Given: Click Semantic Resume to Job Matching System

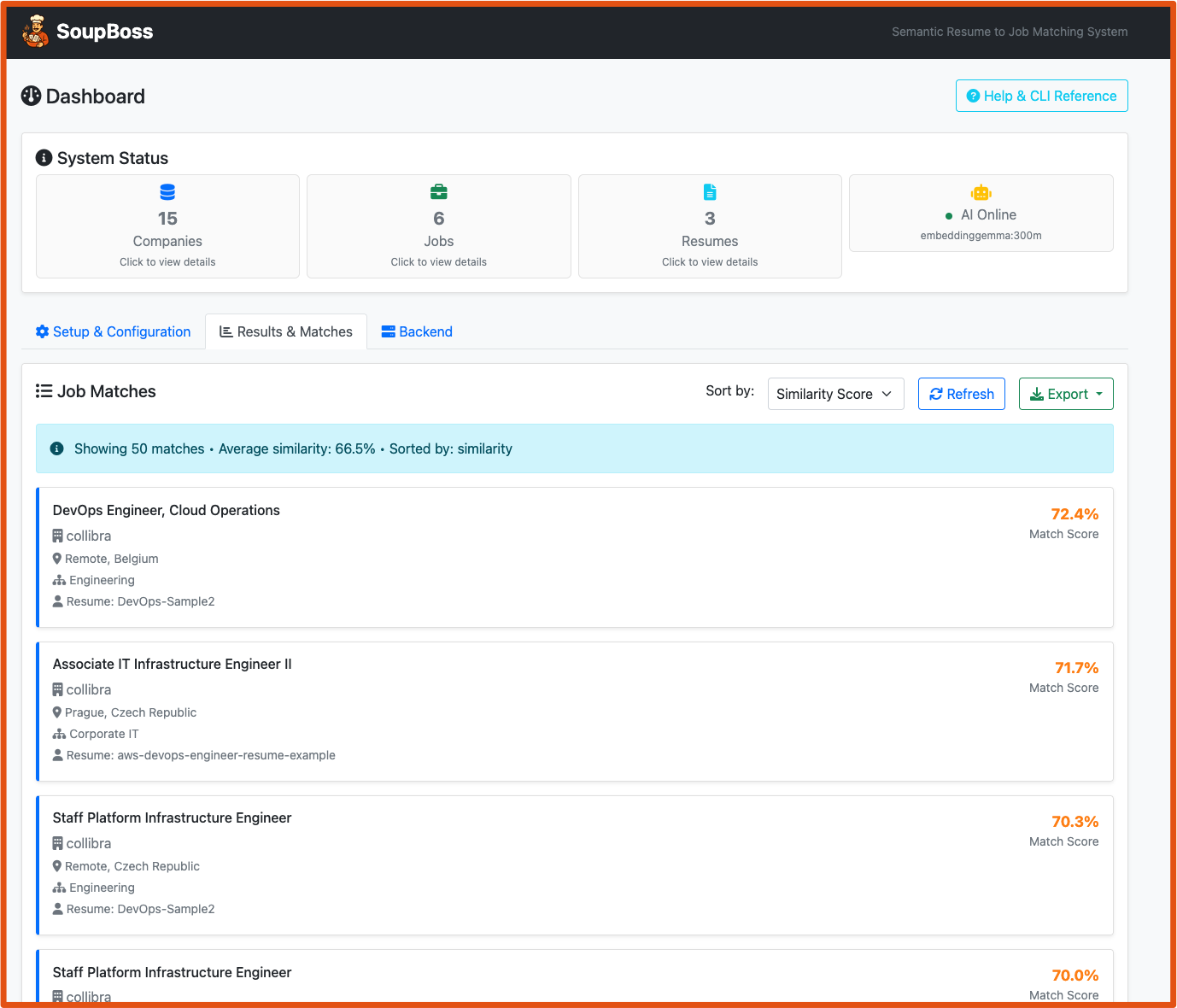Looking at the screenshot, I should point(1010,32).
